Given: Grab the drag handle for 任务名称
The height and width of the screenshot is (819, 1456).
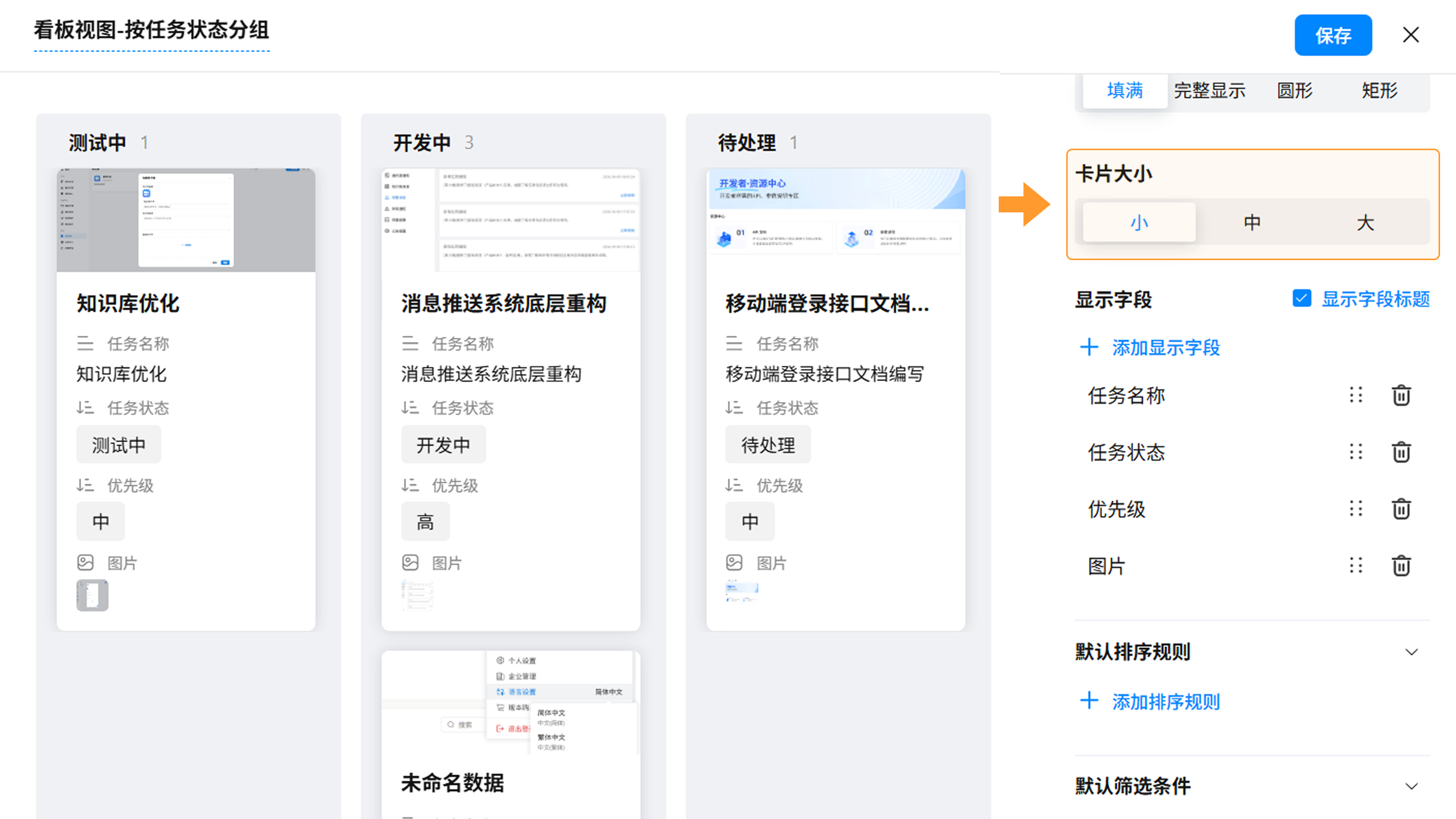Looking at the screenshot, I should click(1356, 395).
